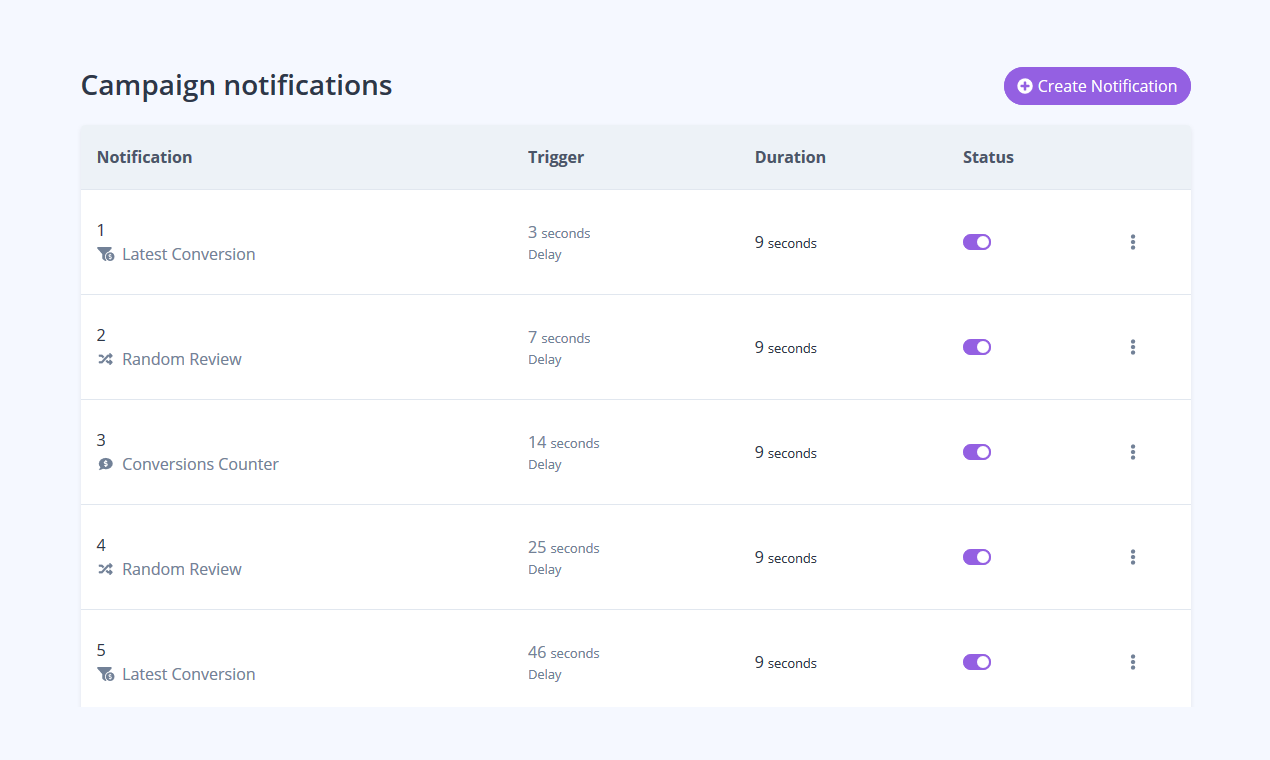
Task: Click the Random Review shuffle icon in row 2
Action: [x=105, y=359]
